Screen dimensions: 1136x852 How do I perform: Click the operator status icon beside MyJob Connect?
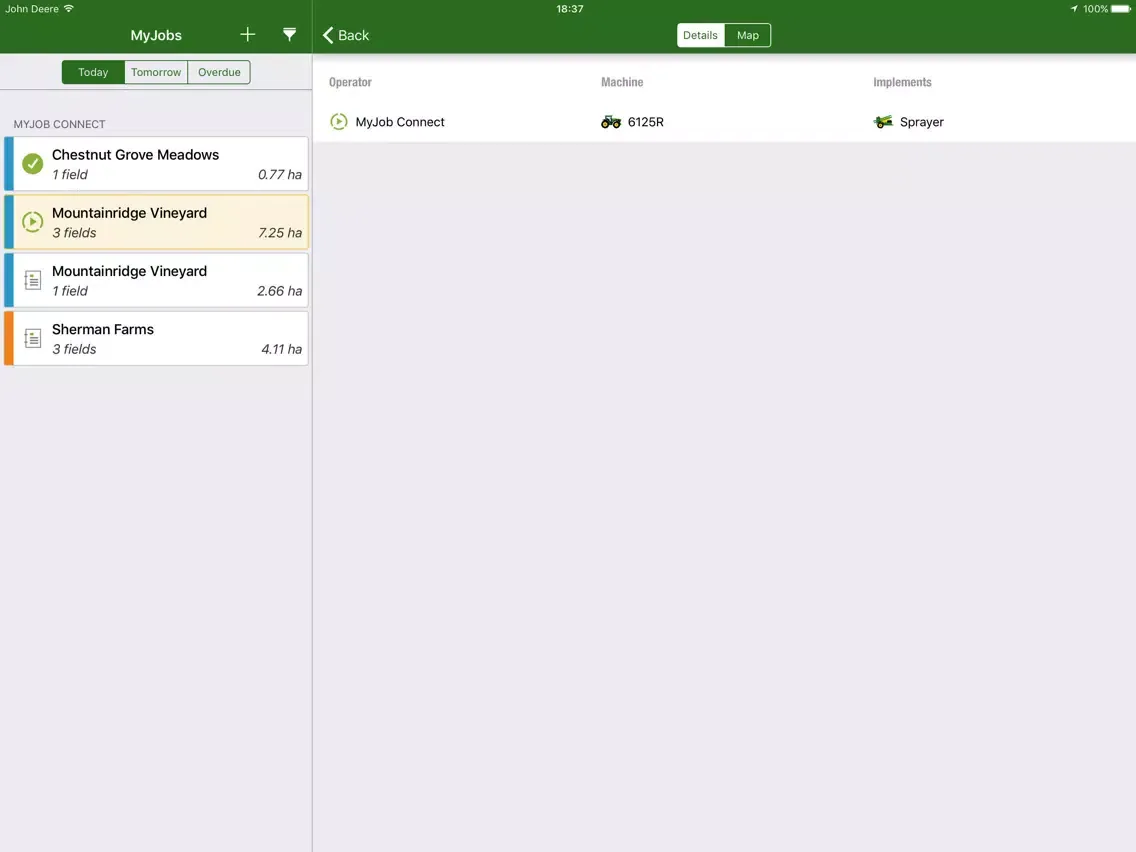tap(338, 122)
